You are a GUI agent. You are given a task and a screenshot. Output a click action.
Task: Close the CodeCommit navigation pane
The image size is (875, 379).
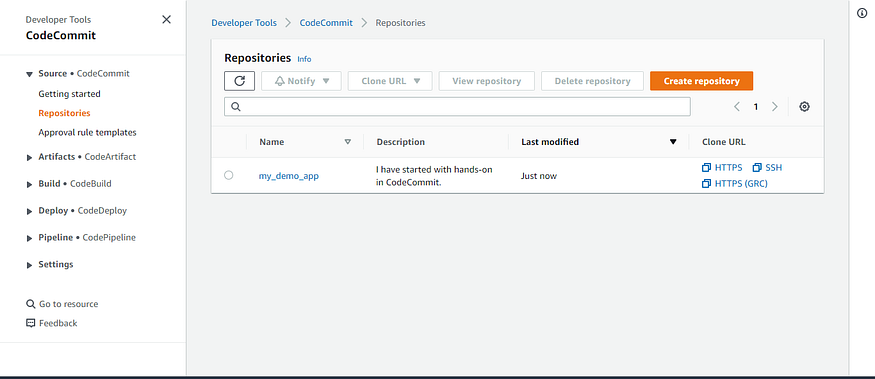point(166,20)
